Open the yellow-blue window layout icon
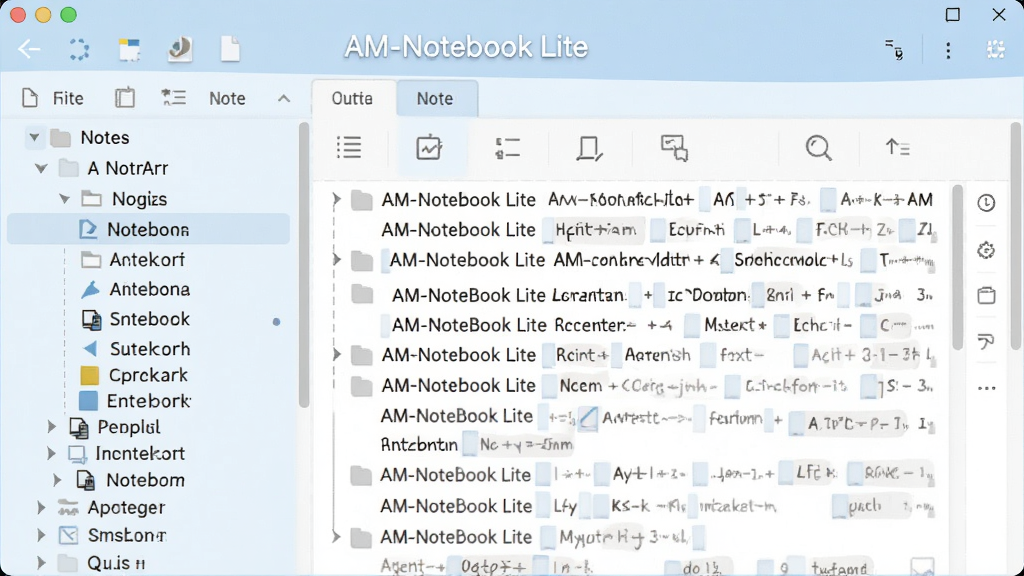The image size is (1024, 576). point(129,50)
